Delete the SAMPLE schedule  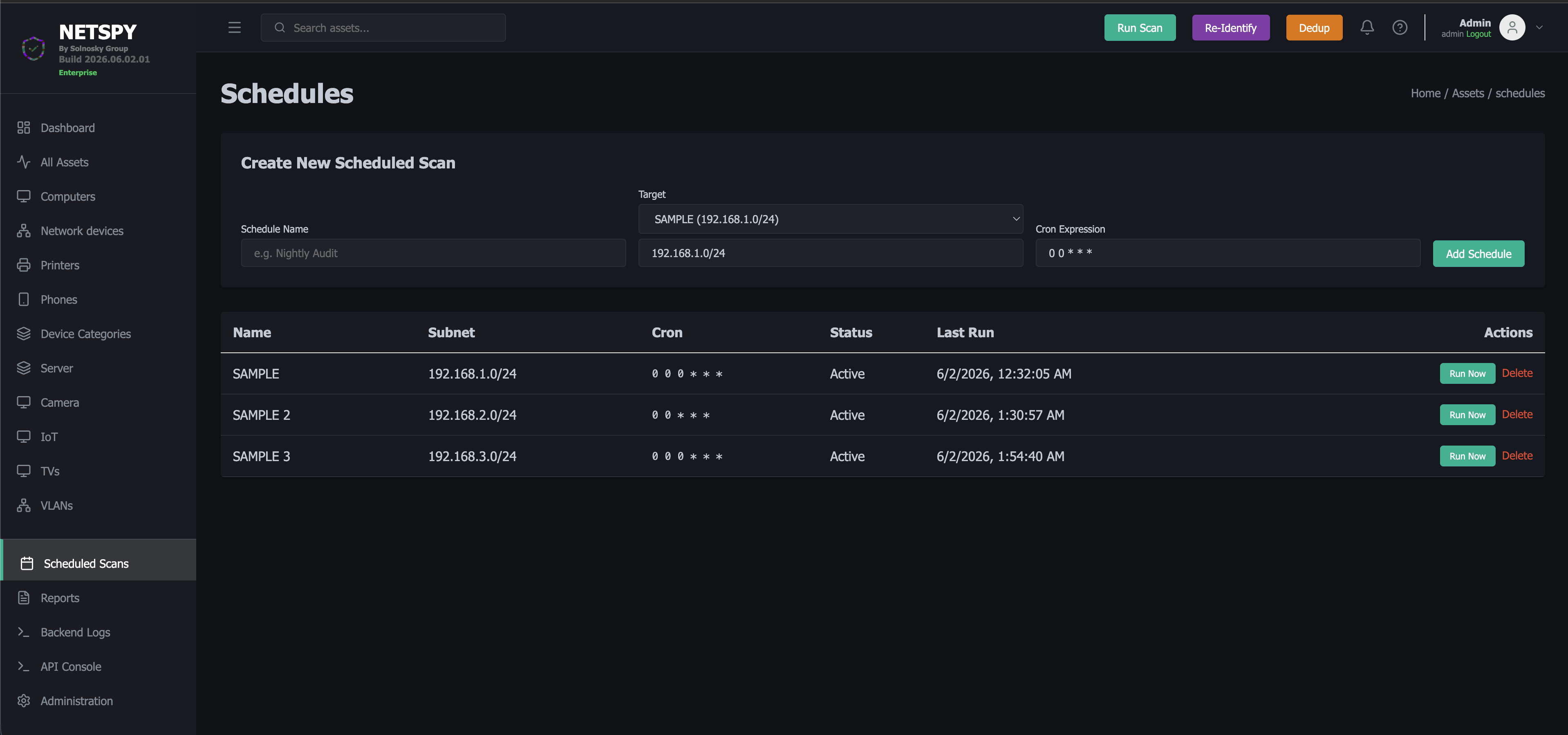pos(1517,373)
